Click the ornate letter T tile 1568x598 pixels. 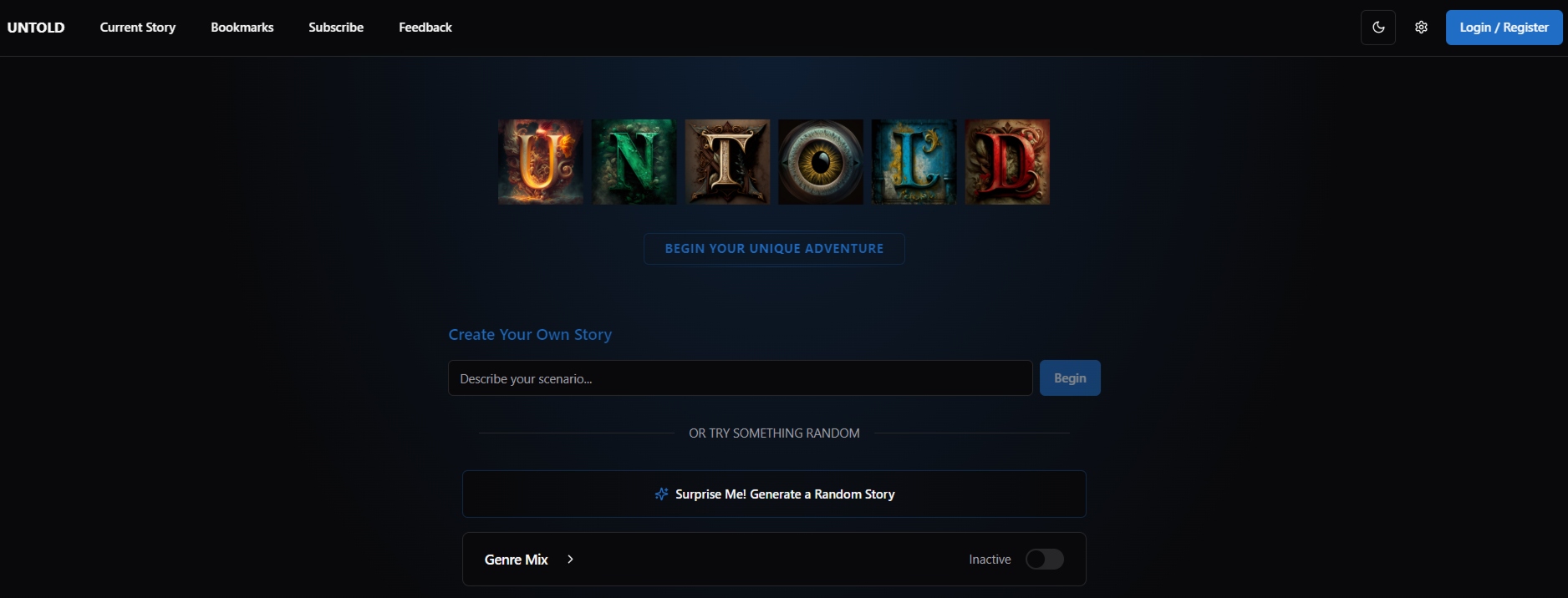pos(727,162)
